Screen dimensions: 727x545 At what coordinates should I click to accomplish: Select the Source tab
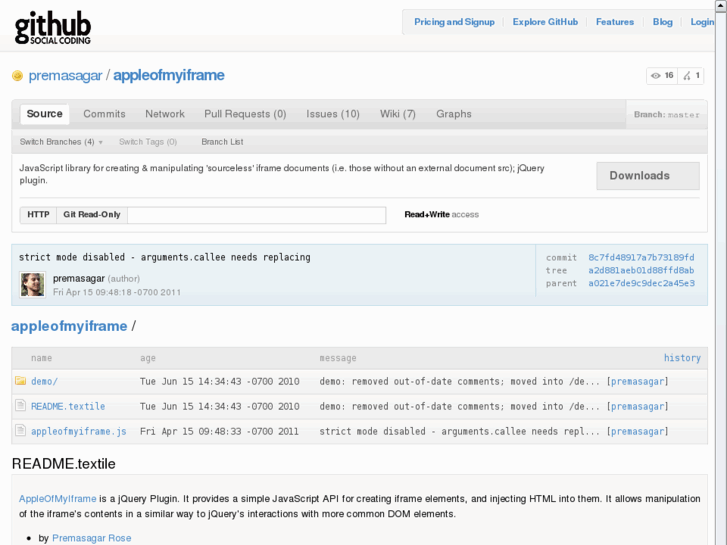tap(45, 114)
